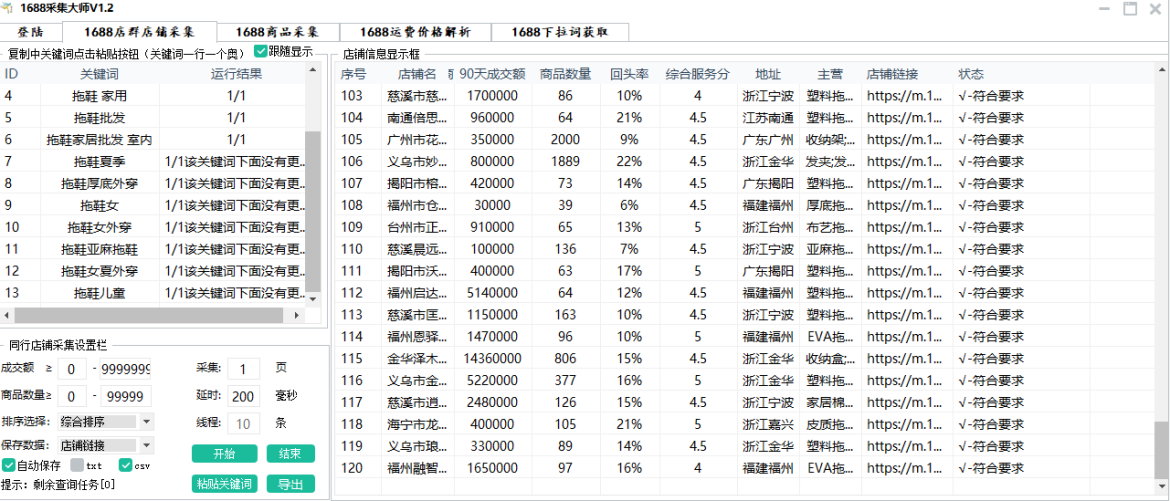The image size is (1170, 501).
Task: Click the 22% repurchase rate cell
Action: pyautogui.click(x=629, y=161)
